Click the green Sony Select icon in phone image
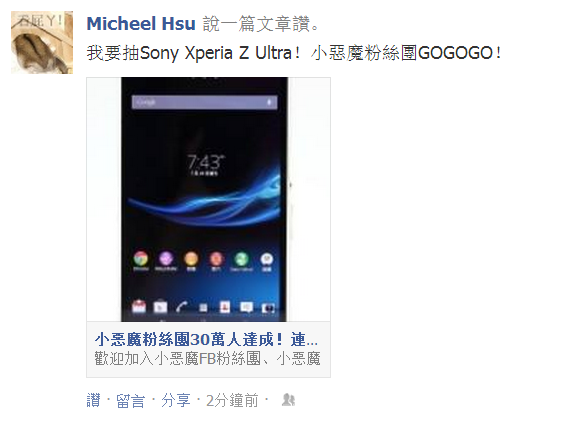The height and width of the screenshot is (422, 586). [x=241, y=258]
